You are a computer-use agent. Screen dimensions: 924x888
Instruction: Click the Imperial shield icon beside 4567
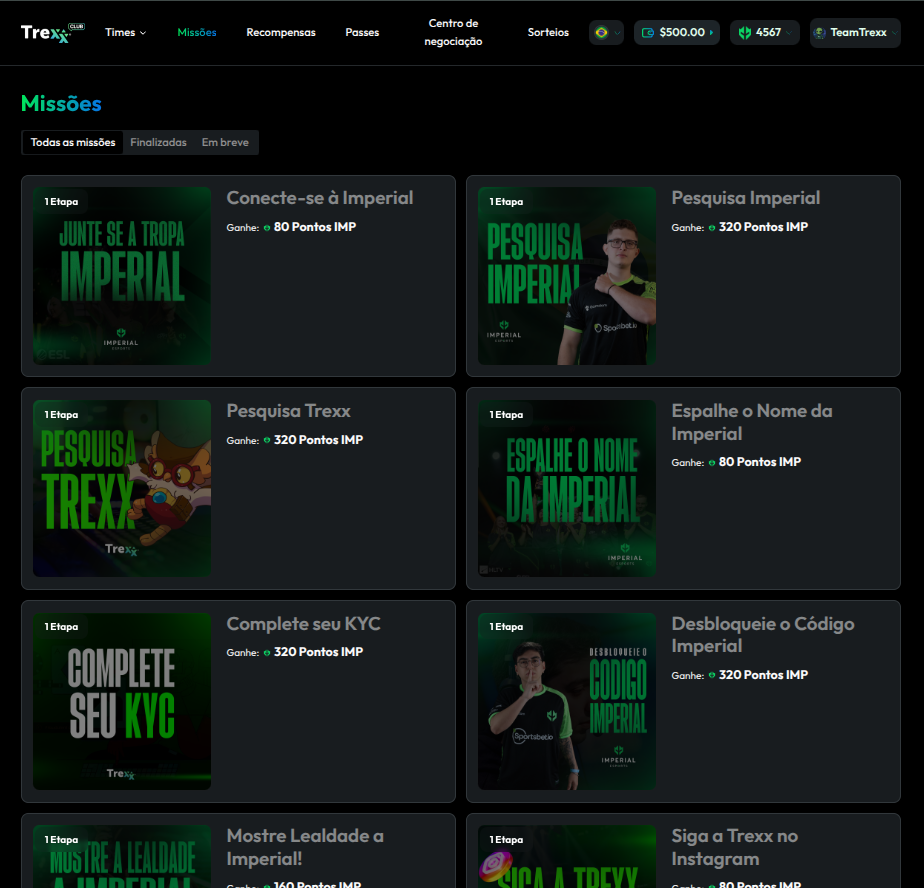(745, 32)
